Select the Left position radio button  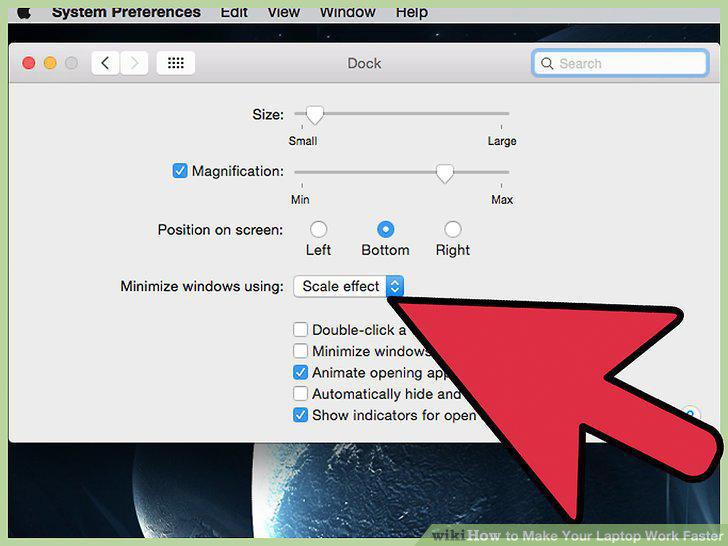click(318, 229)
